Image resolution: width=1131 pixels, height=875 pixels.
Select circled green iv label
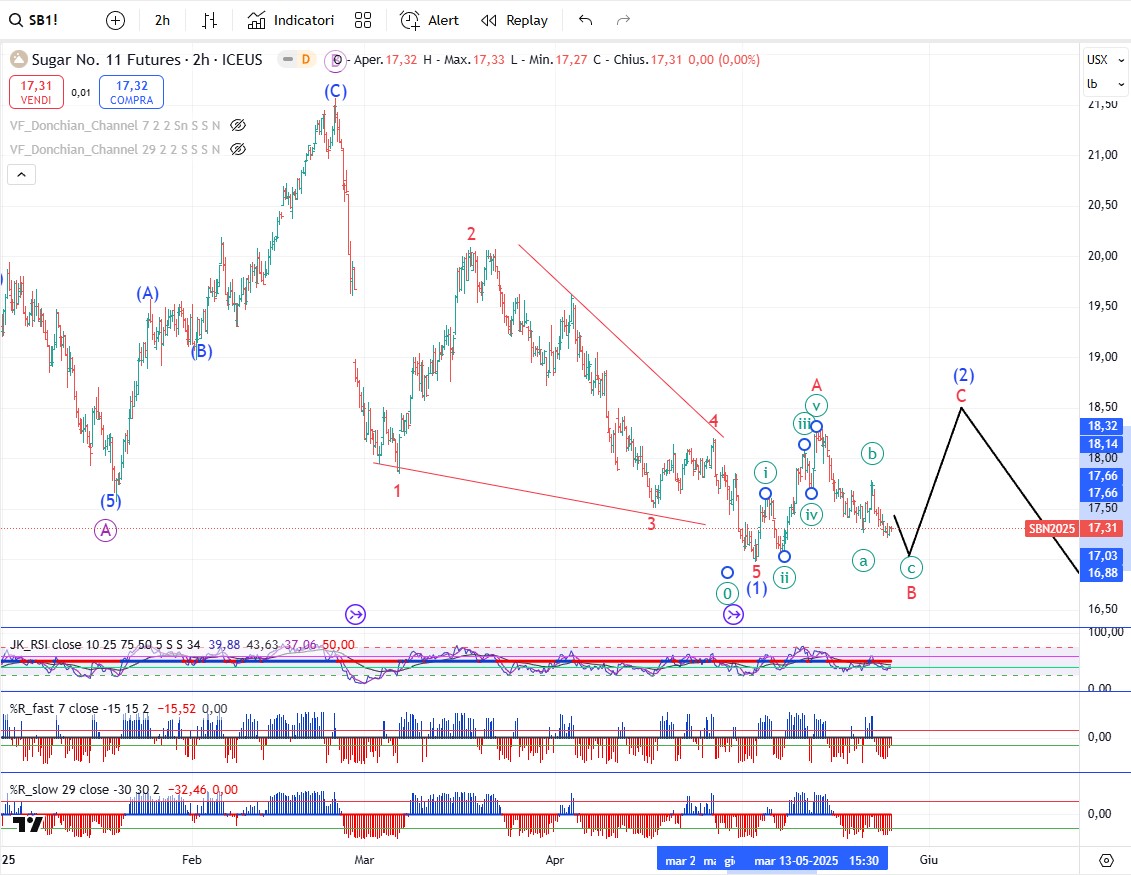click(811, 515)
